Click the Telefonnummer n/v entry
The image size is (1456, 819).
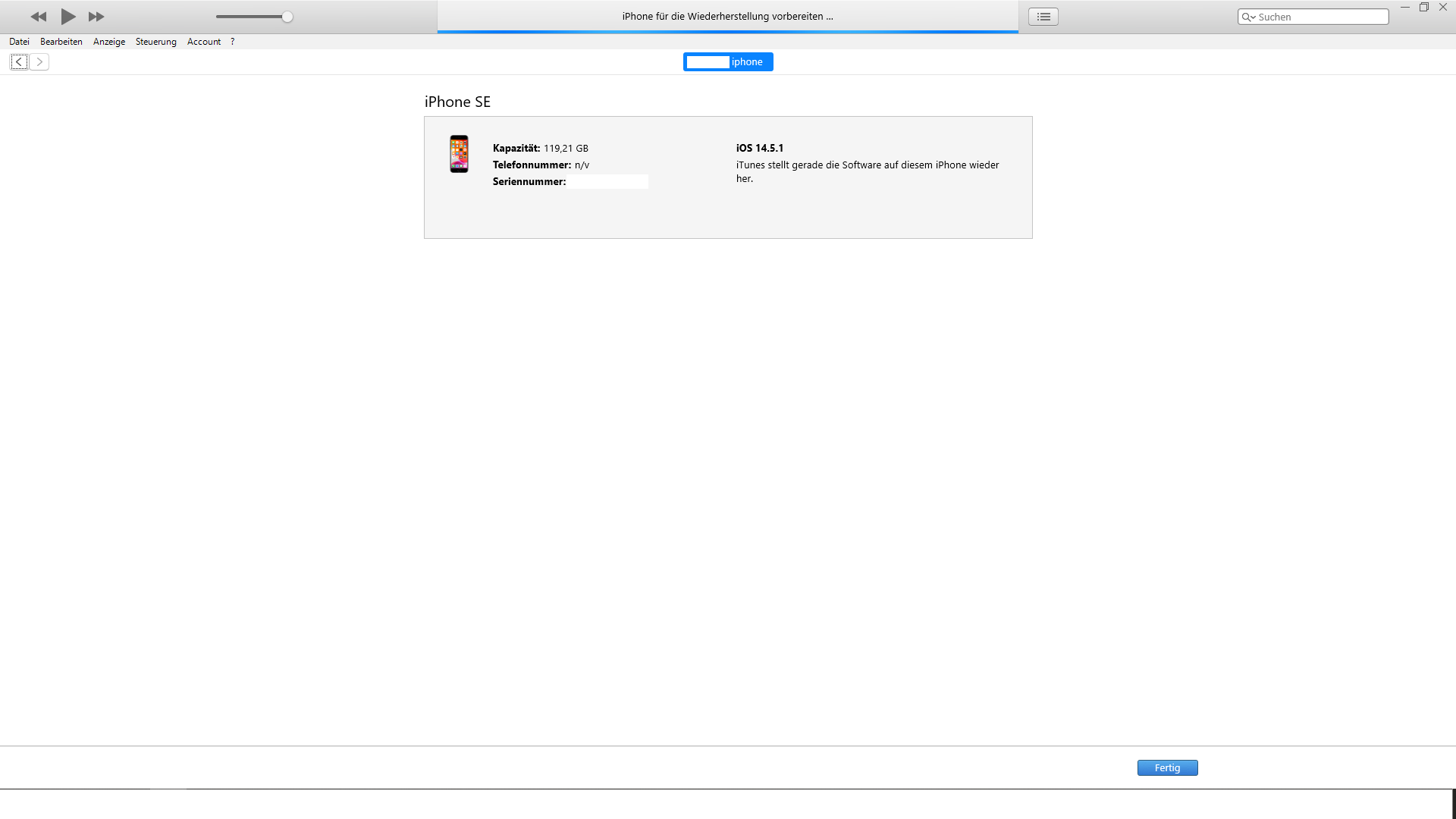[x=541, y=165]
